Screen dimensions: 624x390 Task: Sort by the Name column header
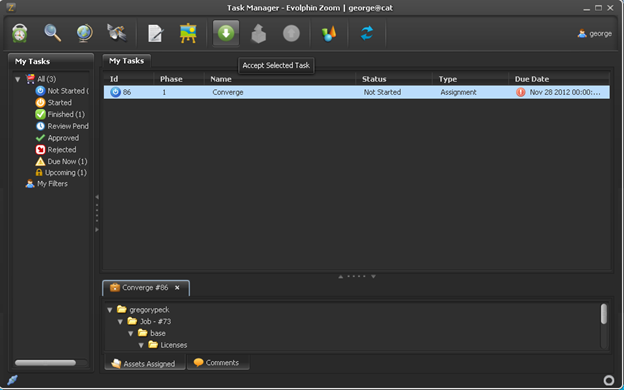pos(280,79)
